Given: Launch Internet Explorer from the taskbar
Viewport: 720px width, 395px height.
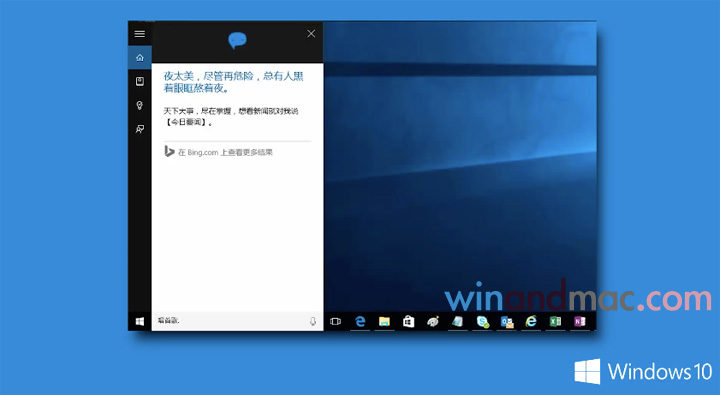Looking at the screenshot, I should (x=531, y=322).
